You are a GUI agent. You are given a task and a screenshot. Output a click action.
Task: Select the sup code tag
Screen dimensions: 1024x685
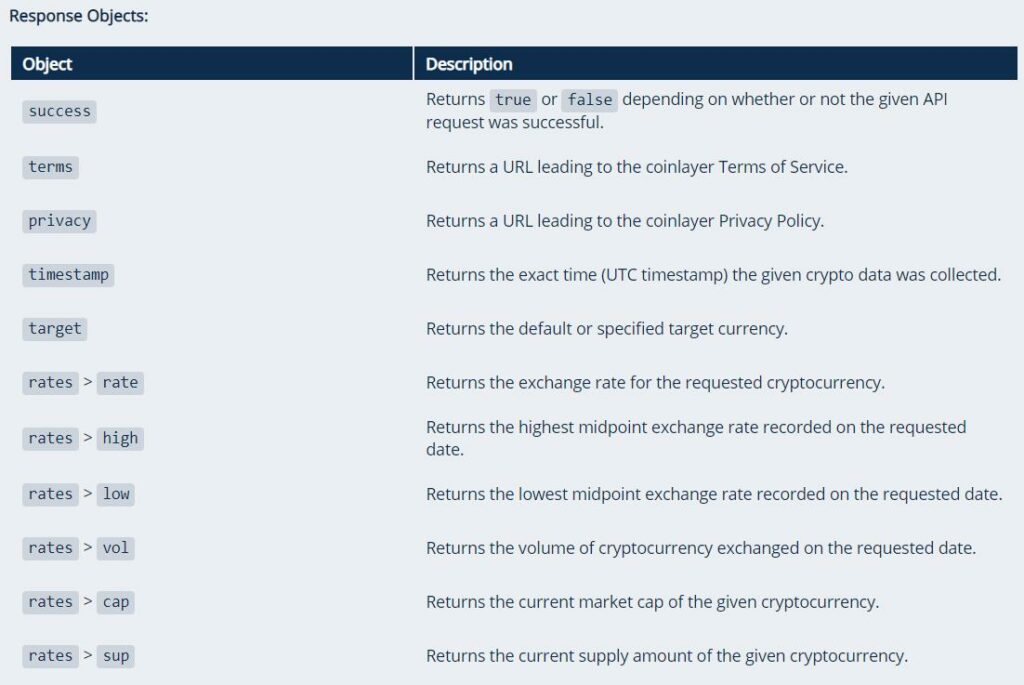pyautogui.click(x=116, y=656)
